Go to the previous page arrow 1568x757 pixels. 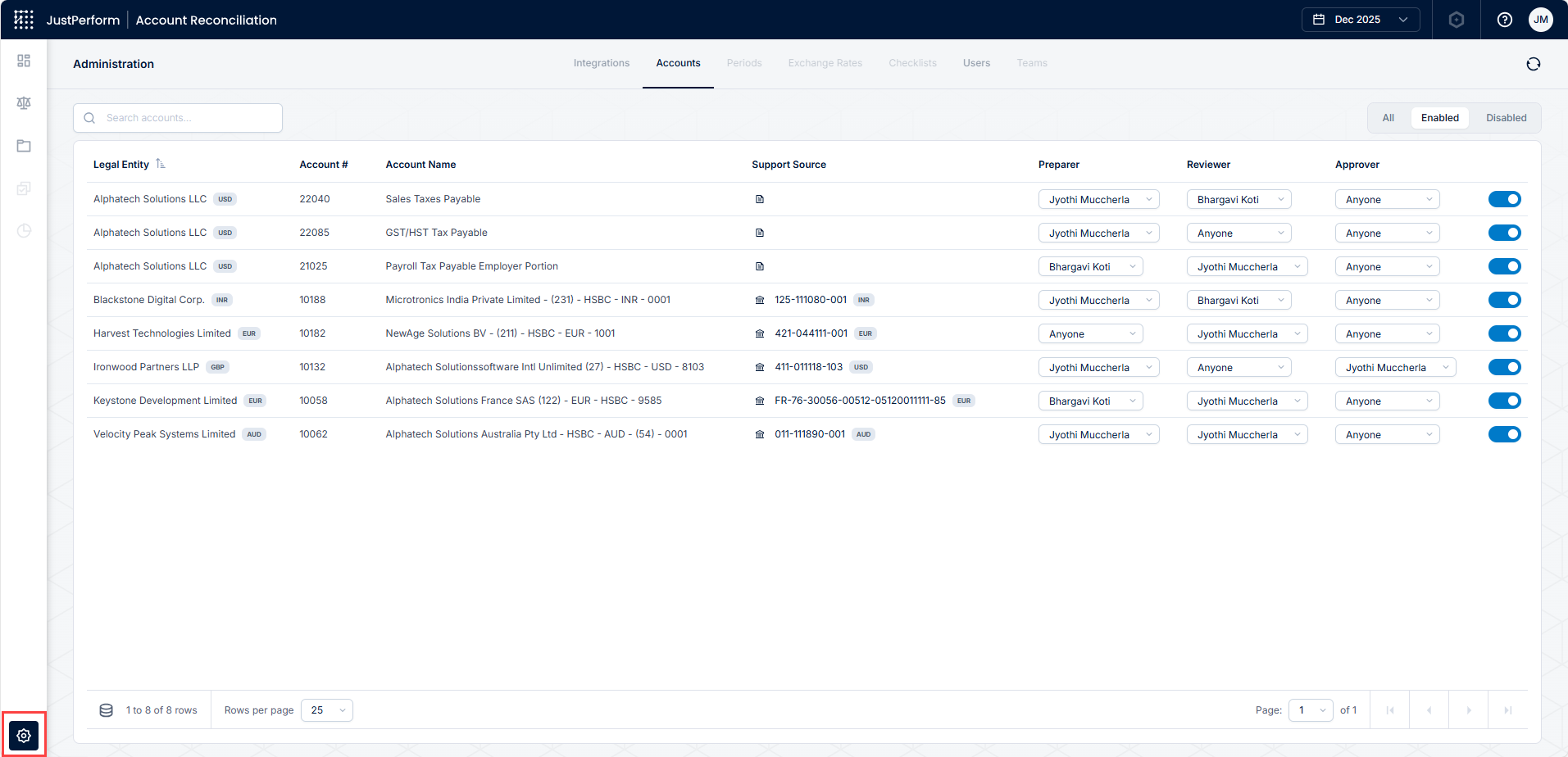pyautogui.click(x=1429, y=710)
